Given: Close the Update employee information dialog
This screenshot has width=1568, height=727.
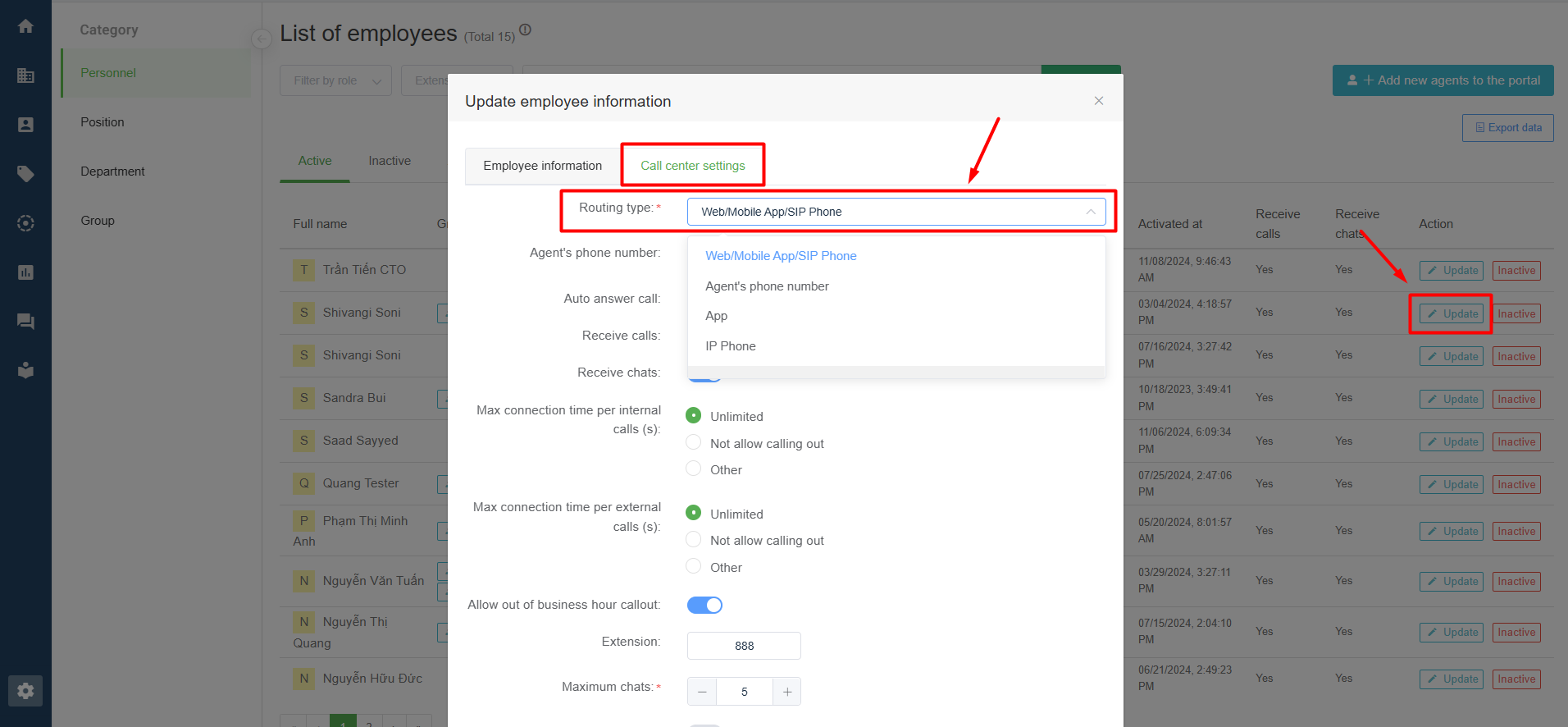Looking at the screenshot, I should click(1098, 101).
